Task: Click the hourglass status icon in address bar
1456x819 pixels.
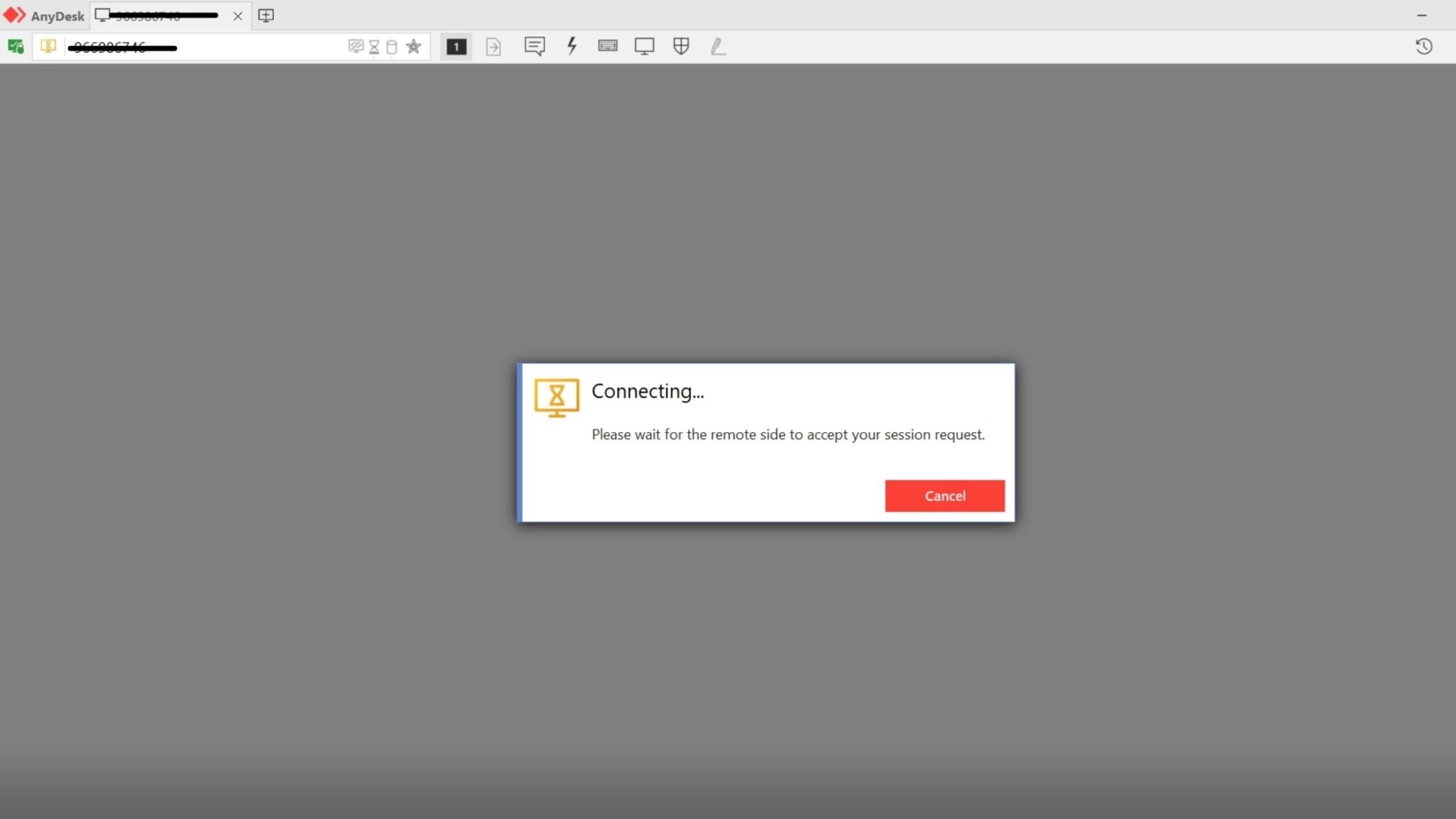Action: click(x=374, y=47)
